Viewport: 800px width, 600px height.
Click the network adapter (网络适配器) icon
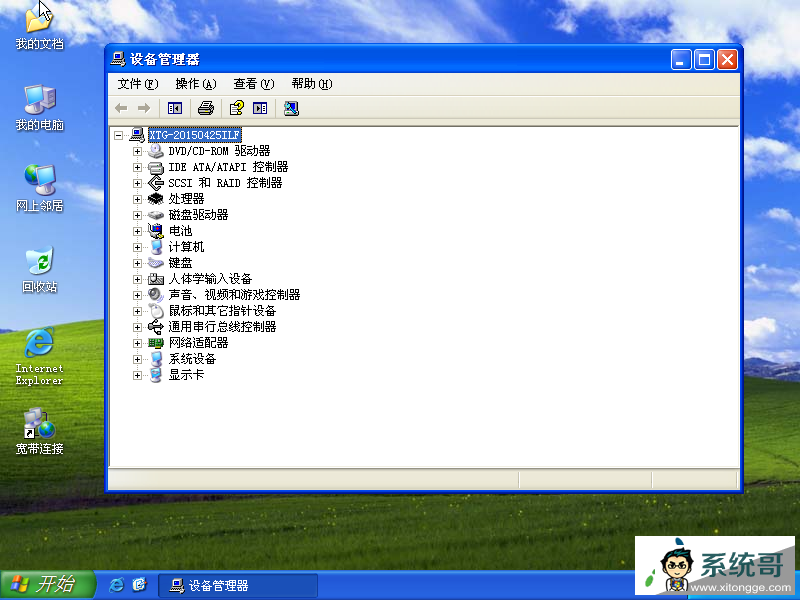pos(156,343)
